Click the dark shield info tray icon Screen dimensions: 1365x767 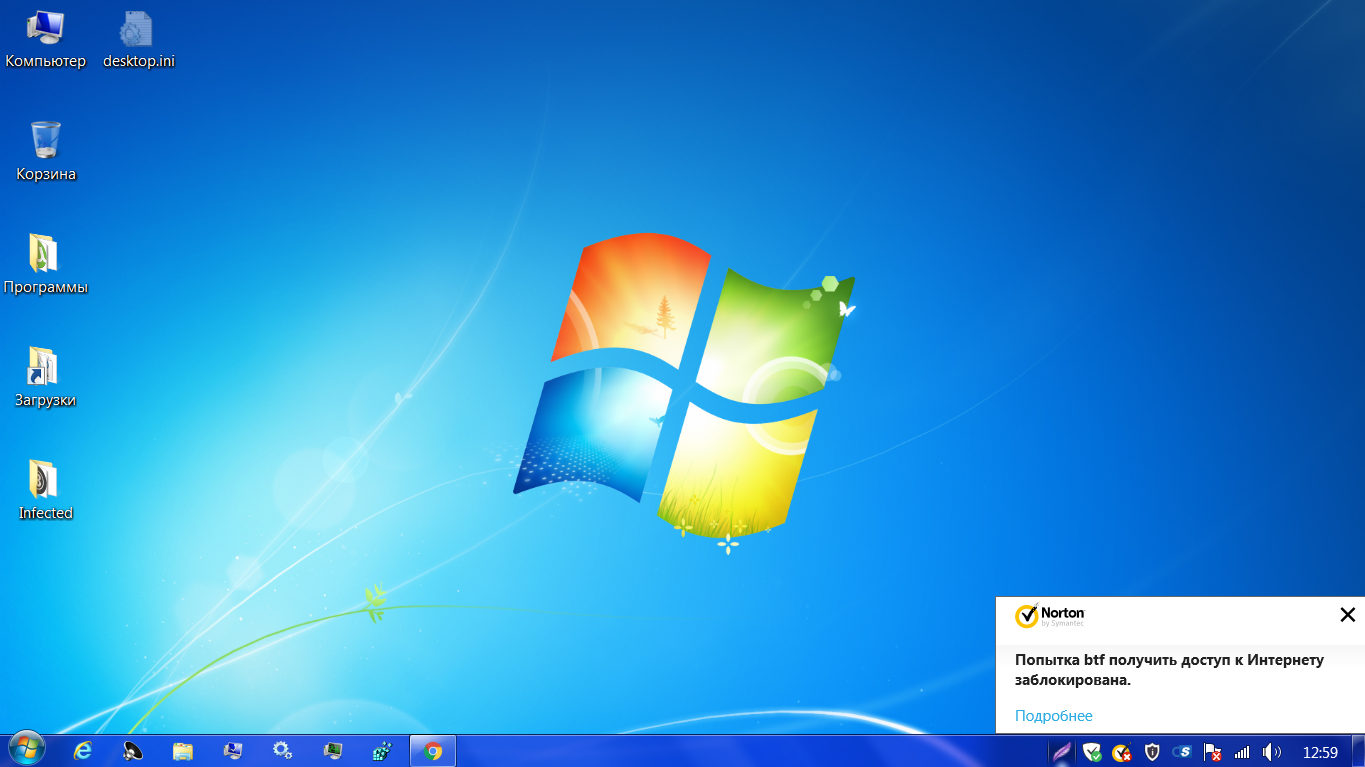tap(1152, 752)
